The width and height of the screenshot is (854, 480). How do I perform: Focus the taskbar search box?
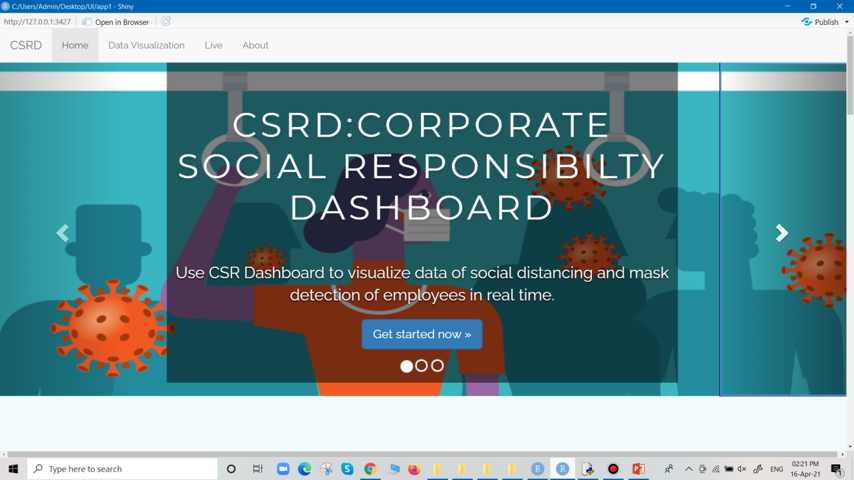[123, 469]
